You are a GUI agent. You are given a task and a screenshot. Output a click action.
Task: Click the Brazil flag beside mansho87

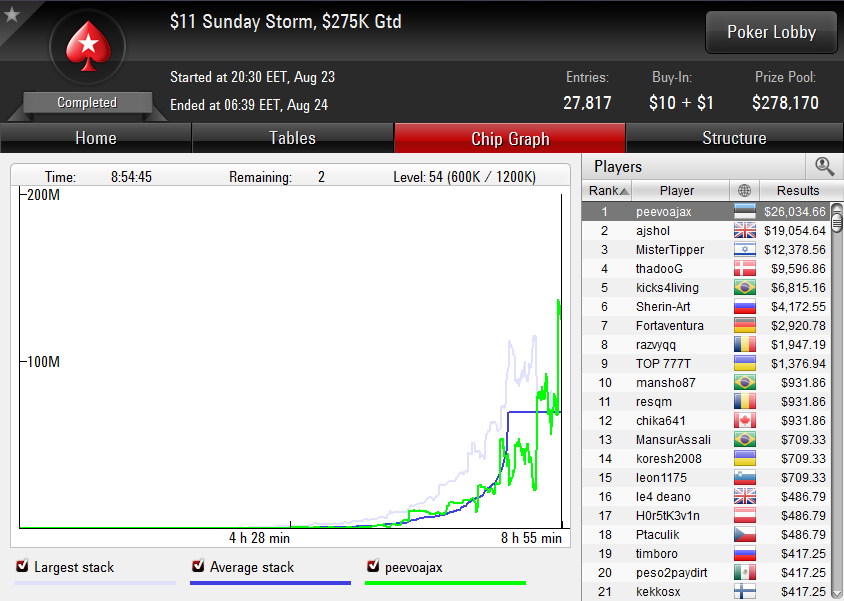coord(745,383)
